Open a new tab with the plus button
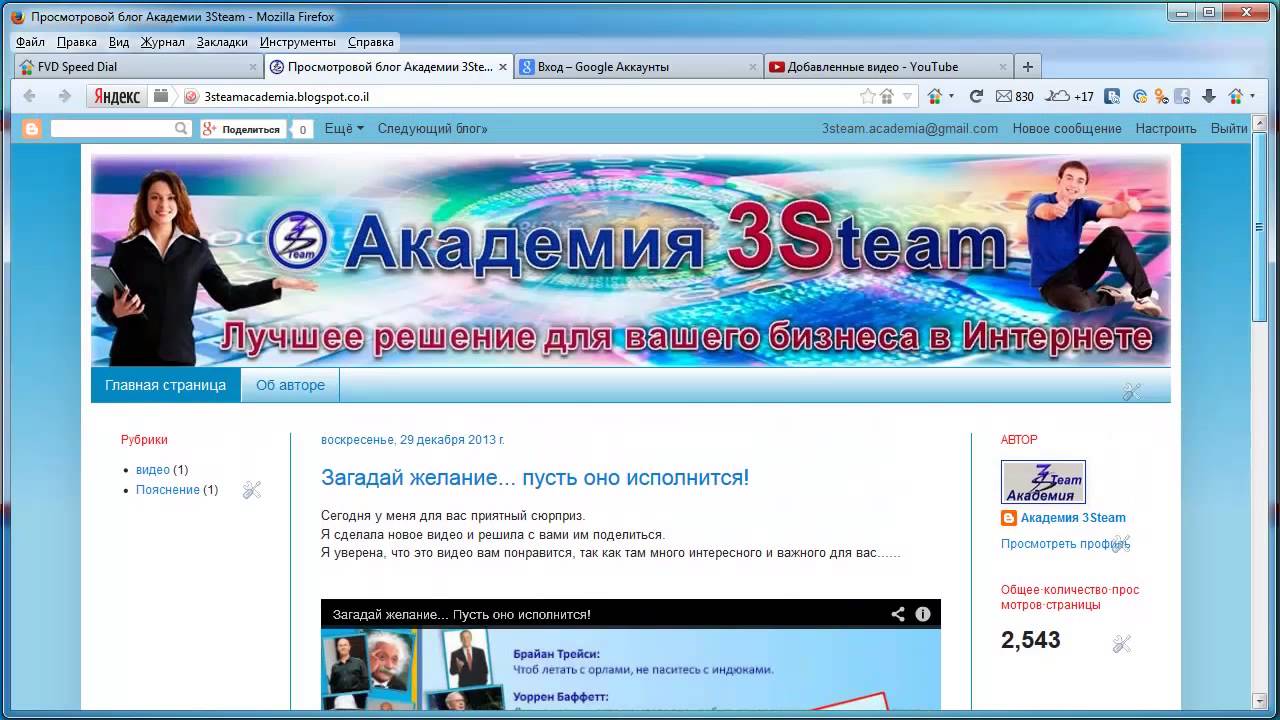Image resolution: width=1280 pixels, height=720 pixels. 1027,67
